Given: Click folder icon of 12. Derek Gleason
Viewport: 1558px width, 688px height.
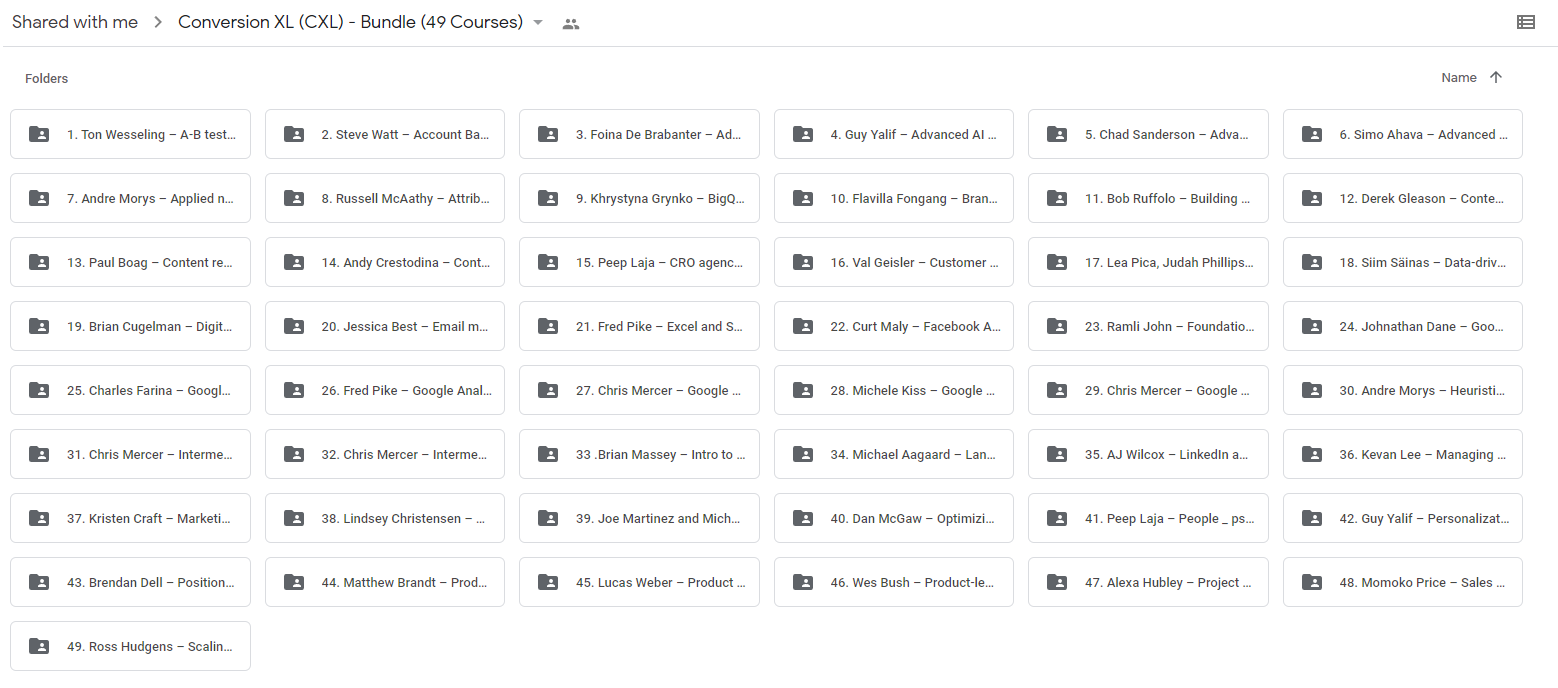Looking at the screenshot, I should click(x=1312, y=198).
